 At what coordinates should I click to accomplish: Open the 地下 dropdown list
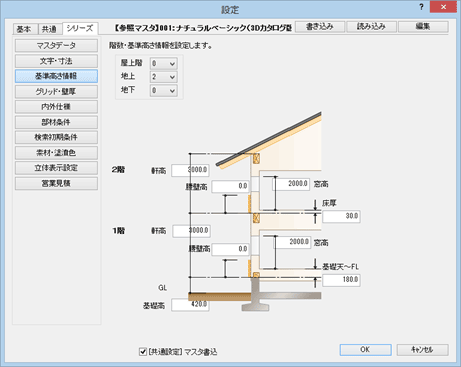tap(163, 90)
